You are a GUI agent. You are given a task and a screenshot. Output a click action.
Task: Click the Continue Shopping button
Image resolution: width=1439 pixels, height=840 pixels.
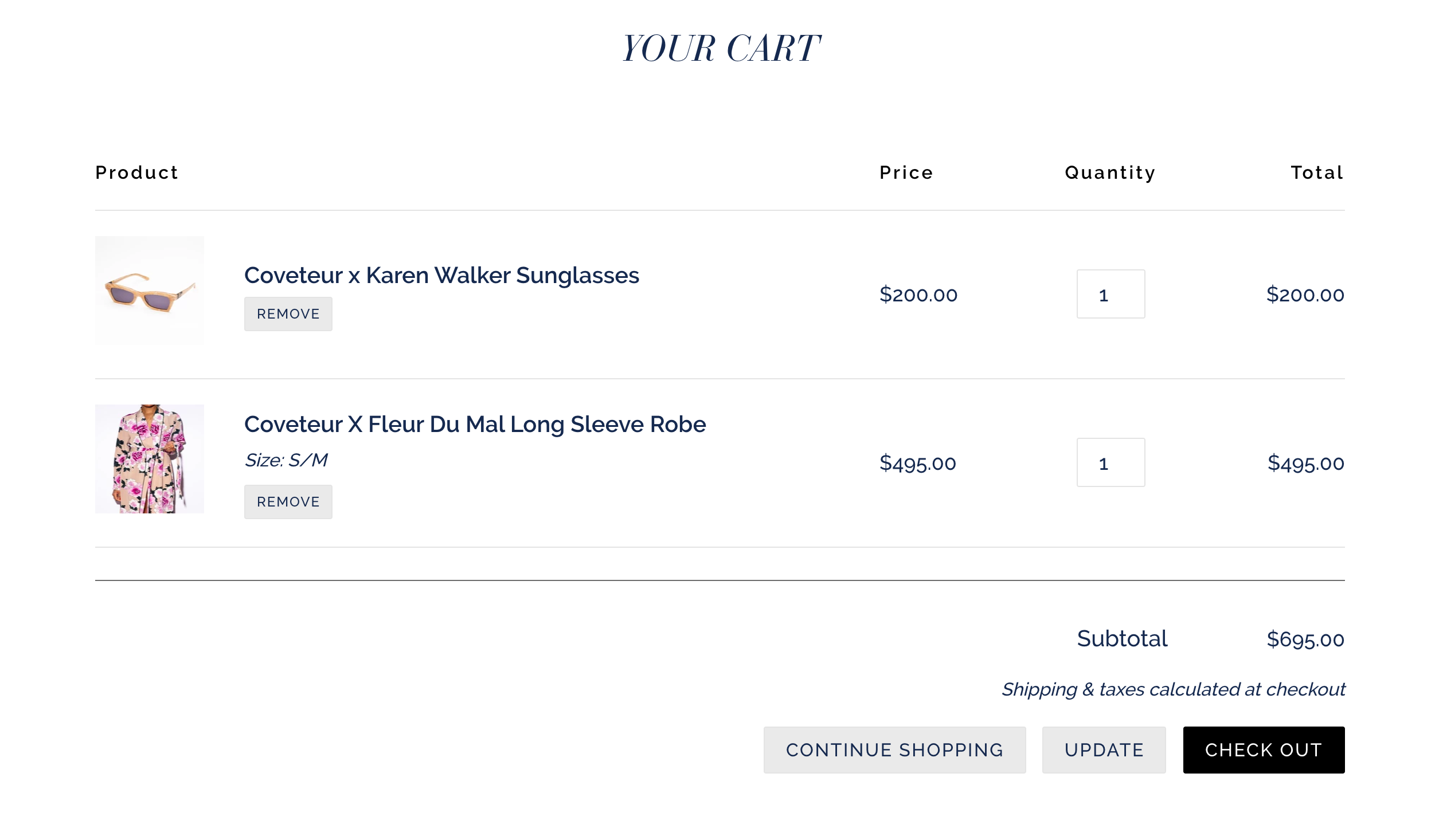pyautogui.click(x=894, y=750)
